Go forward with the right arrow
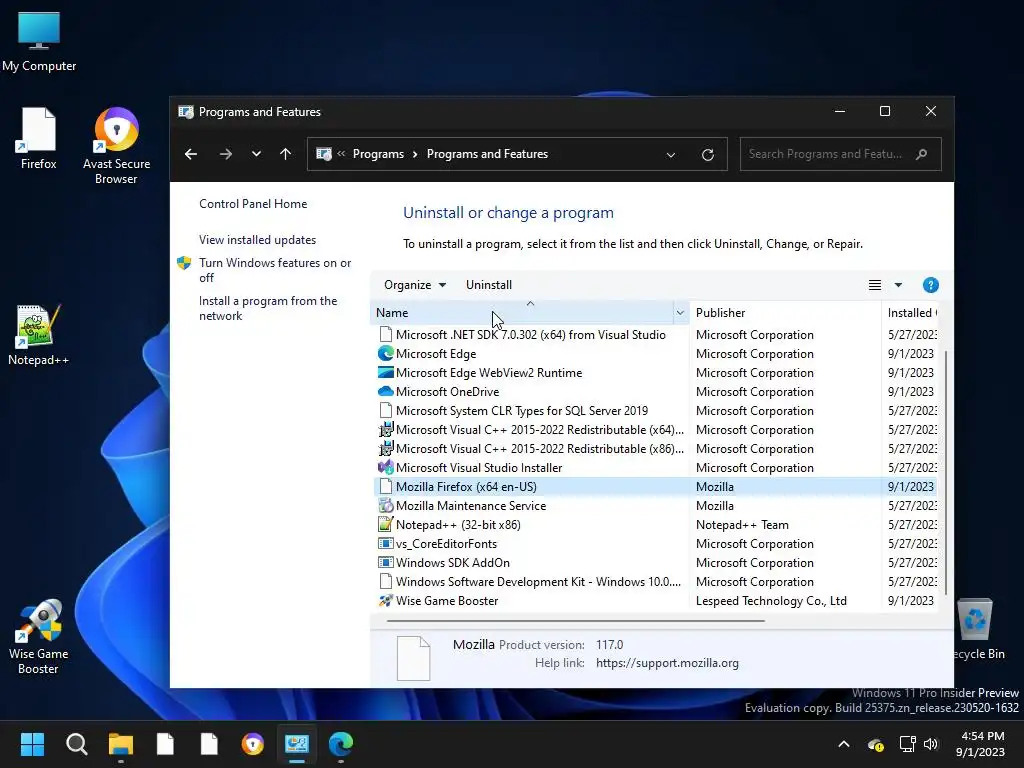This screenshot has width=1024, height=768. click(225, 154)
